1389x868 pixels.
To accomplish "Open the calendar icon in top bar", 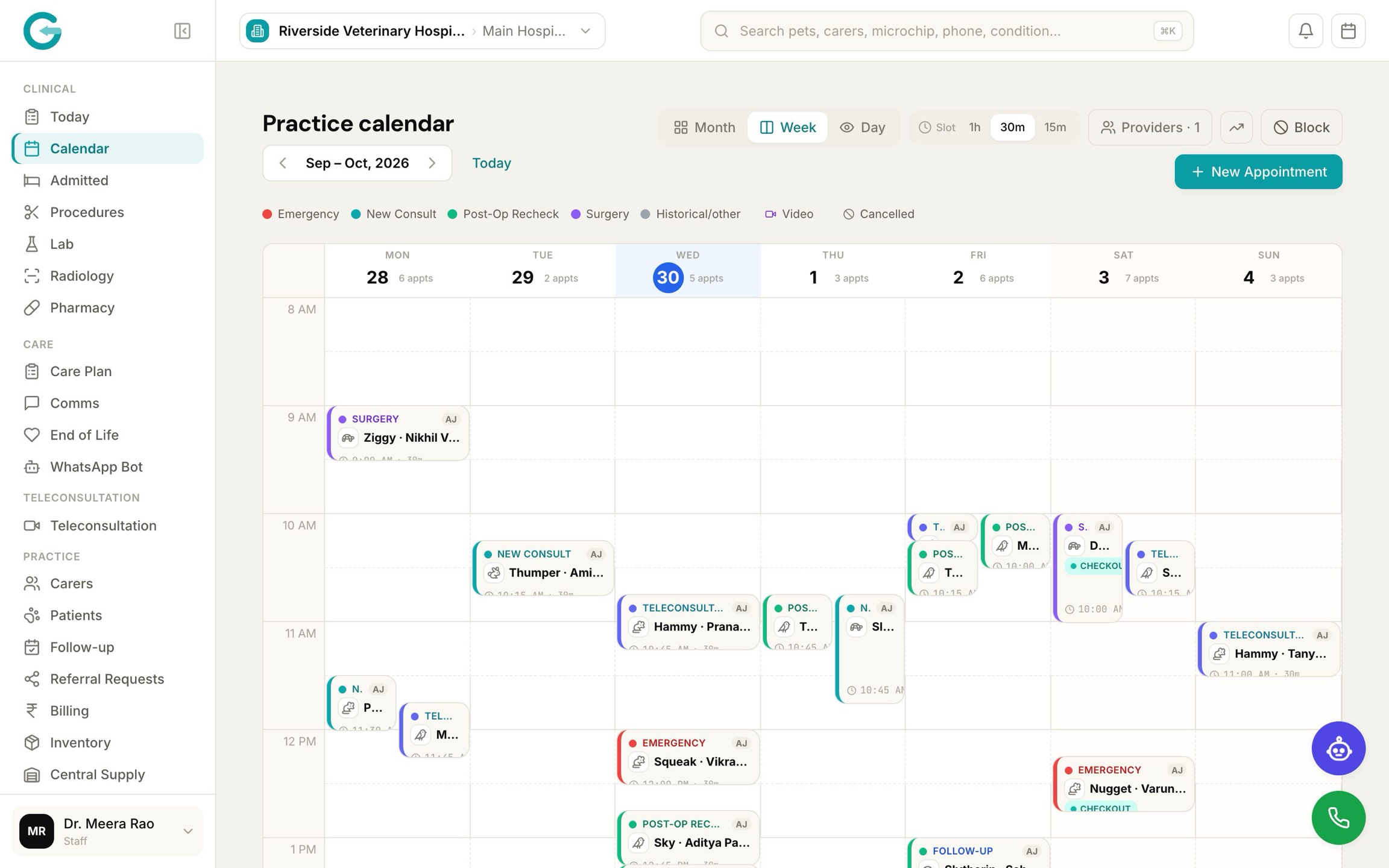I will coord(1349,31).
